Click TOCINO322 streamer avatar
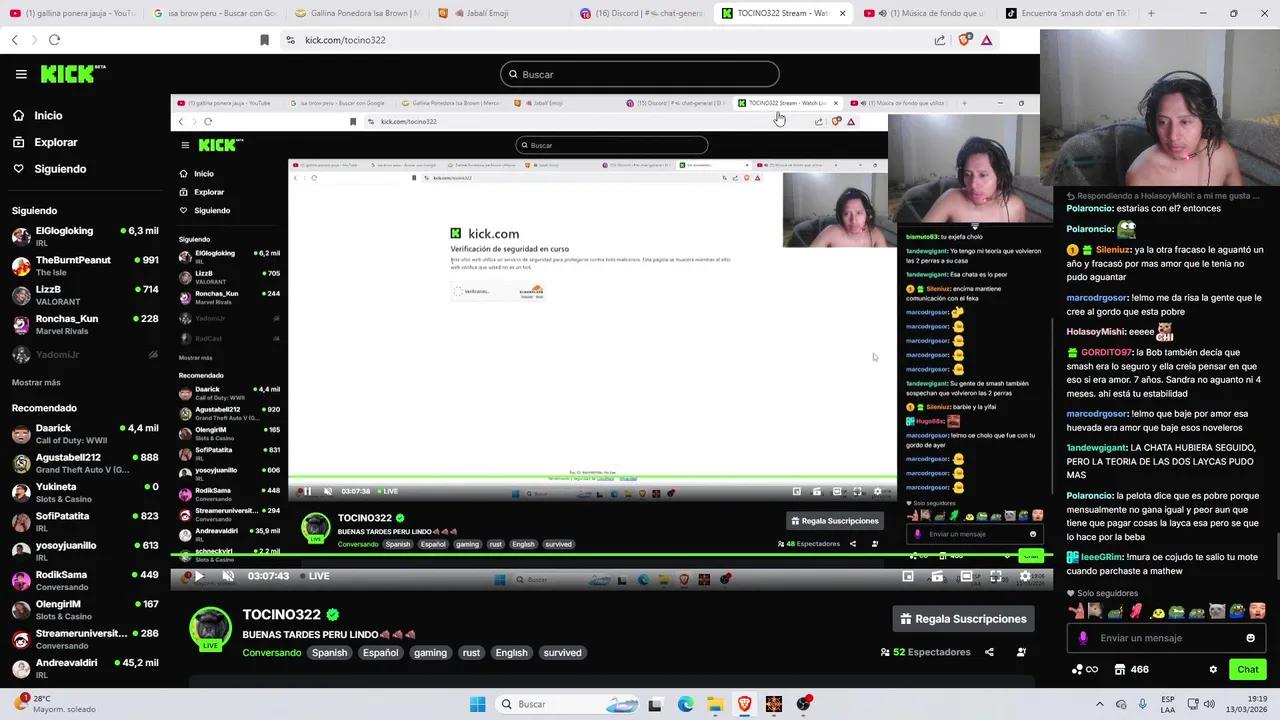1280x720 pixels. [210, 628]
